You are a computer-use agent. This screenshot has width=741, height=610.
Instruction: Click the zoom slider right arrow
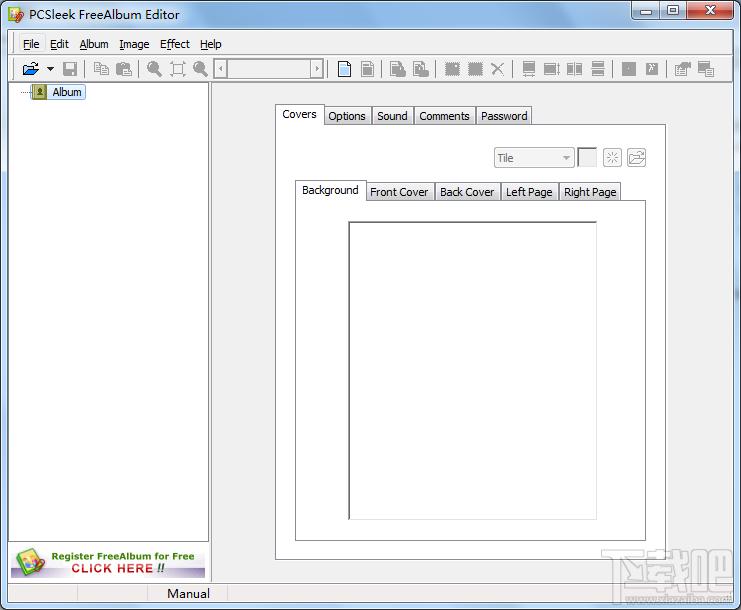pyautogui.click(x=317, y=69)
